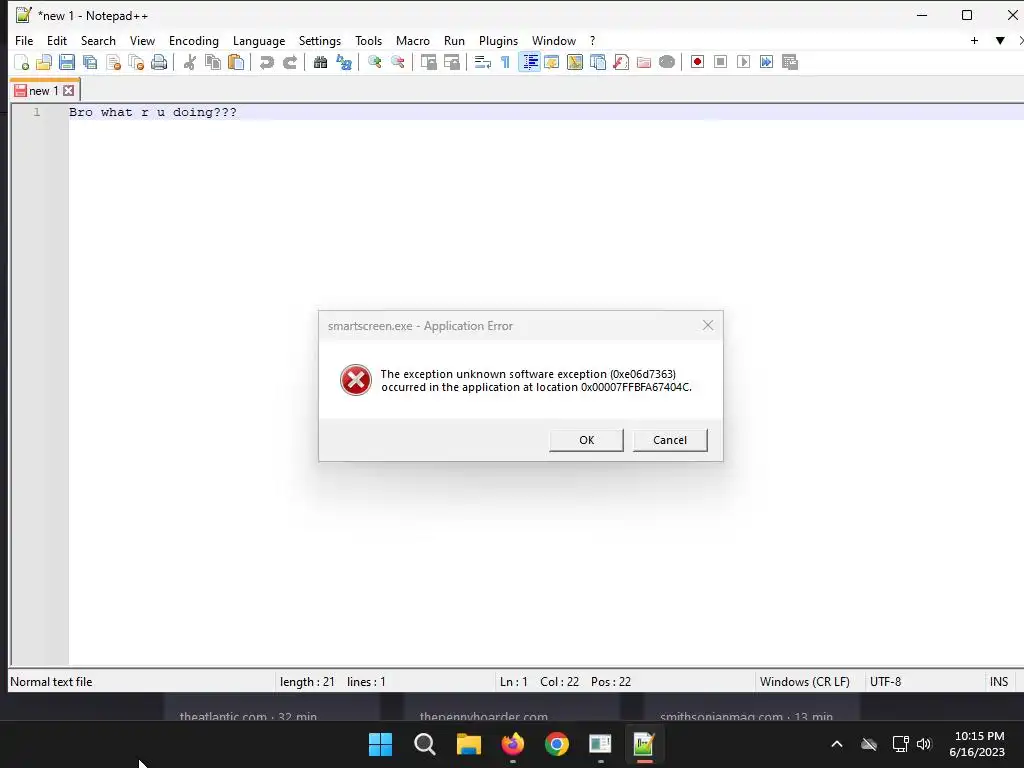
Task: Open Firefox from the taskbar
Action: (513, 744)
